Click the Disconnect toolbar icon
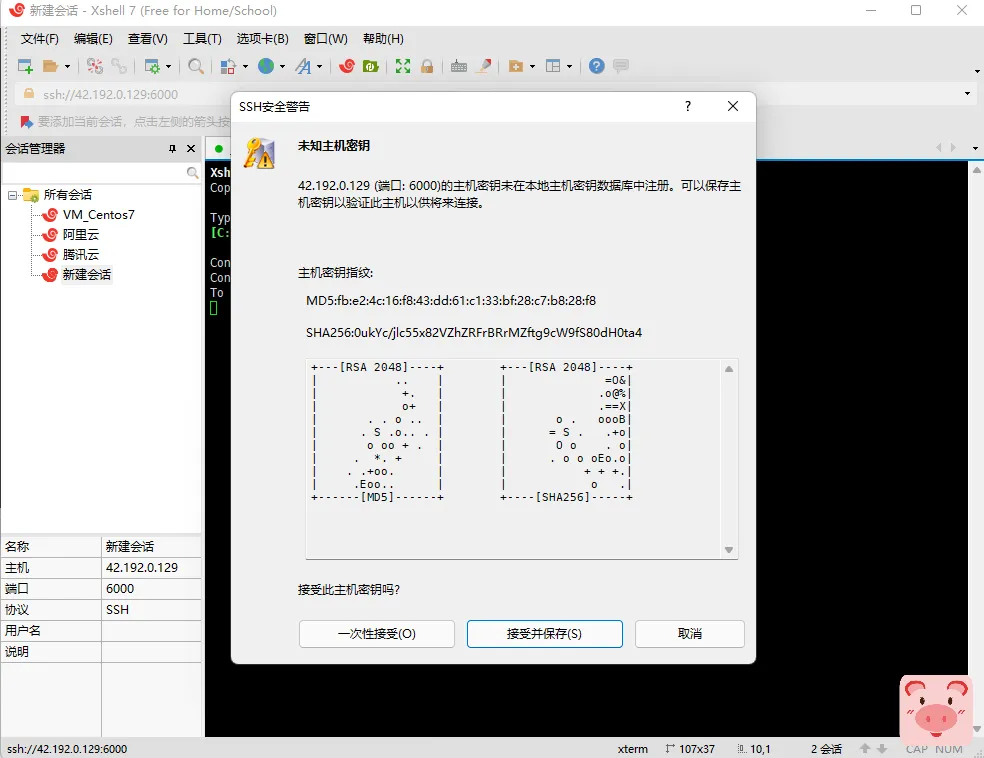984x758 pixels. click(95, 66)
